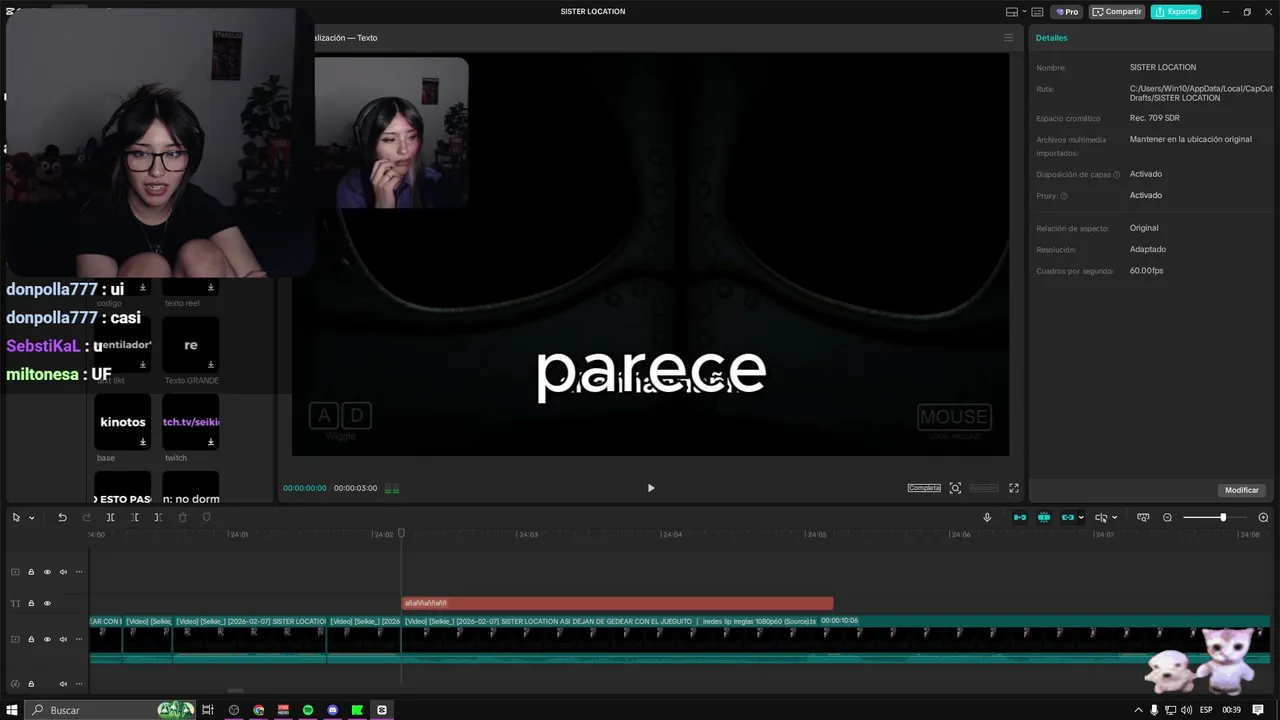This screenshot has height=720, width=1280.
Task: Click the undo arrow icon
Action: pos(62,518)
